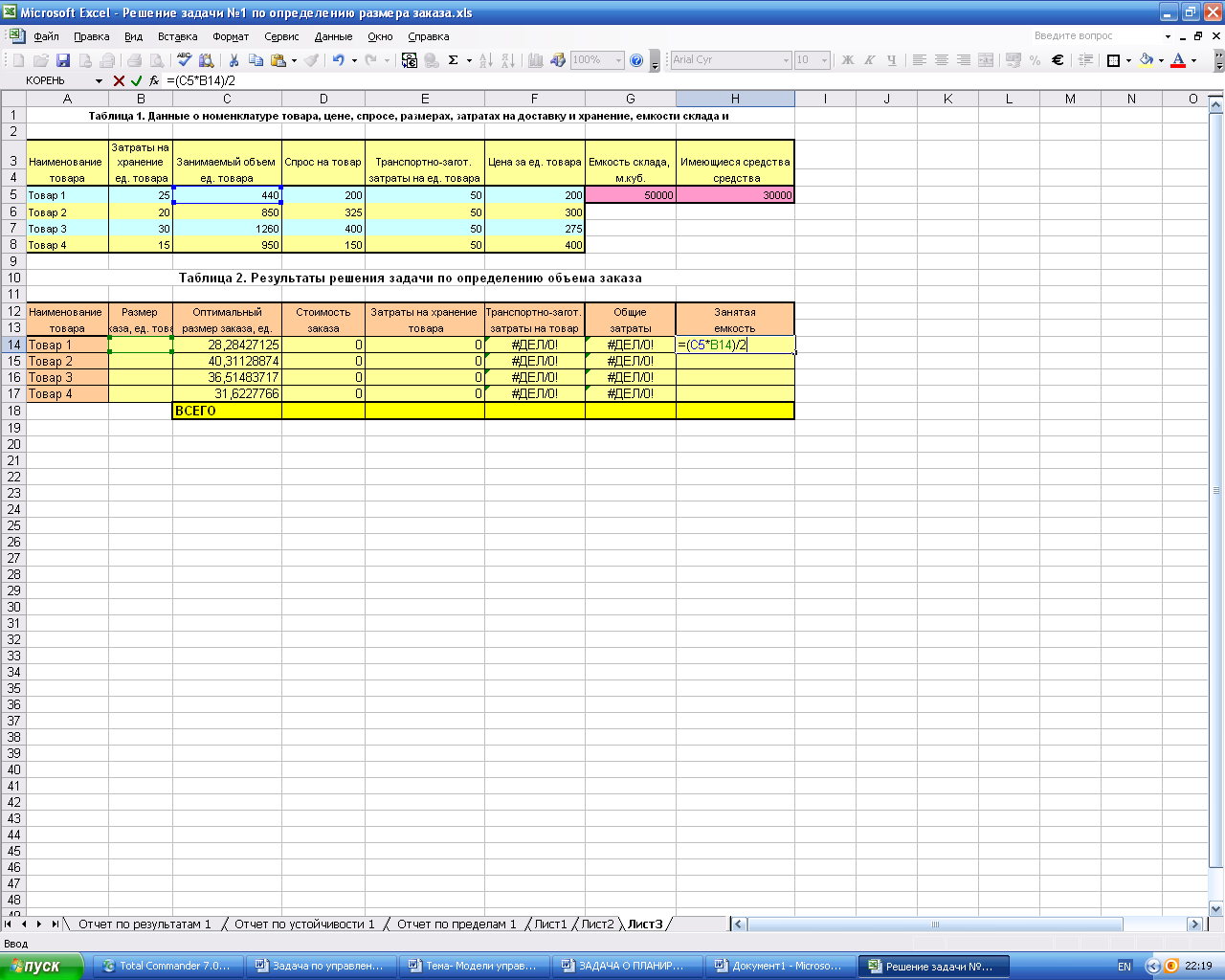
Task: Open the Сервис menu
Action: coord(281,36)
